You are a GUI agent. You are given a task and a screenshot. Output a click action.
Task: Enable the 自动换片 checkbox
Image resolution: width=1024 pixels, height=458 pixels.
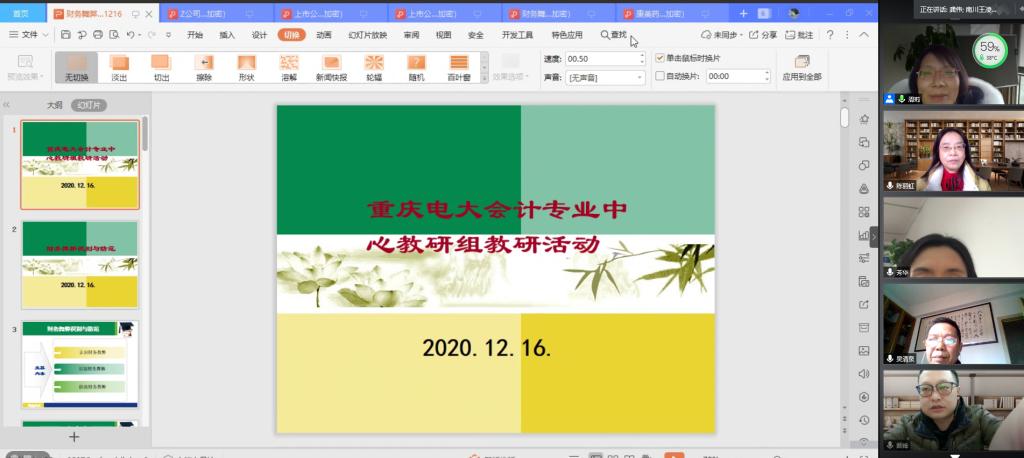(x=660, y=76)
